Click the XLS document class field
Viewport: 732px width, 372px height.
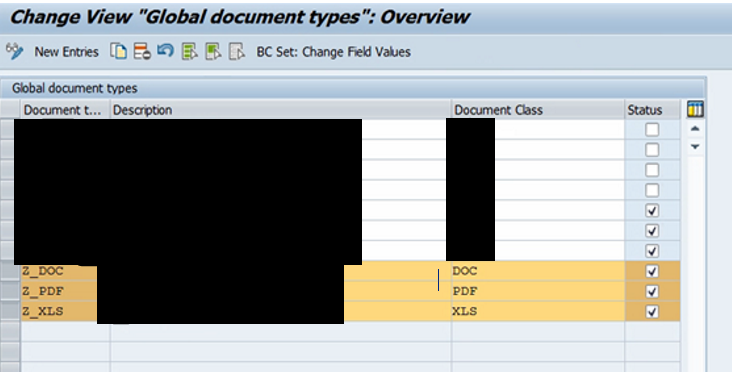[x=538, y=311]
